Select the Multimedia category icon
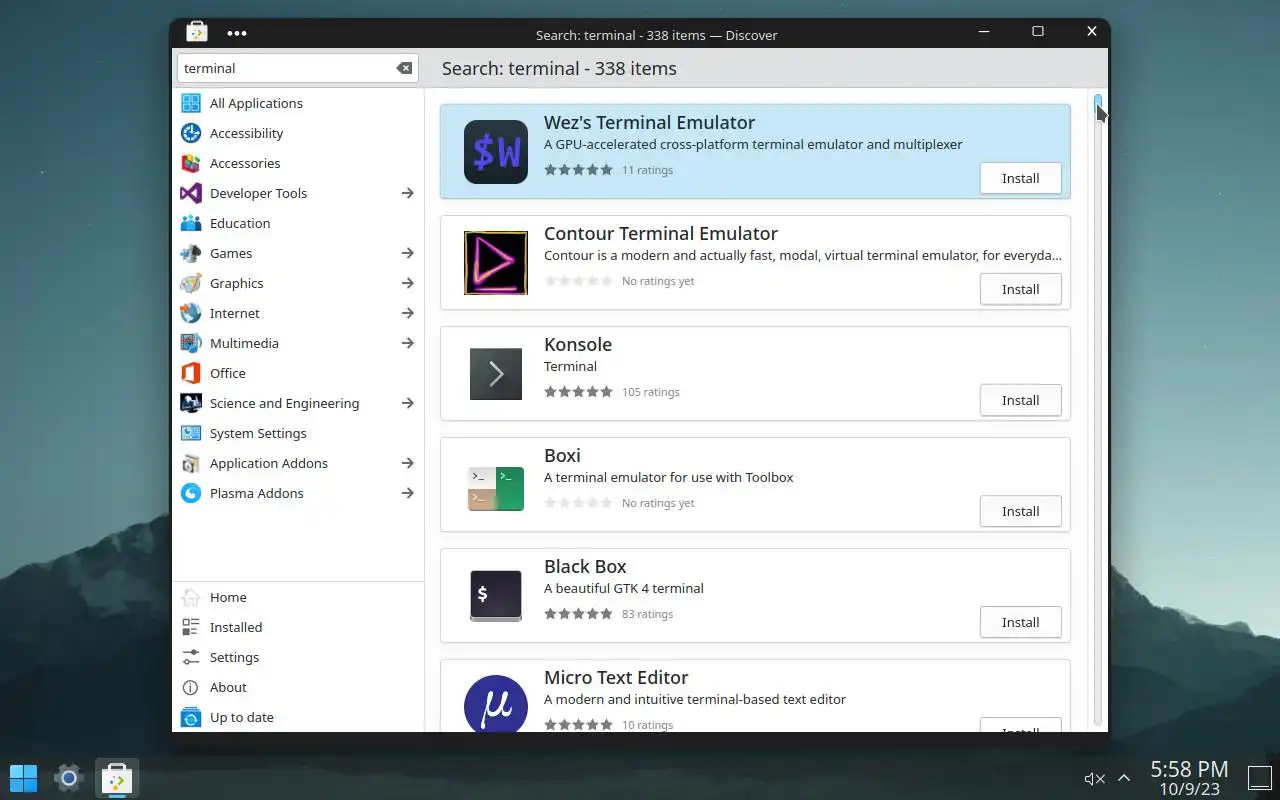Image resolution: width=1280 pixels, height=800 pixels. tap(191, 343)
